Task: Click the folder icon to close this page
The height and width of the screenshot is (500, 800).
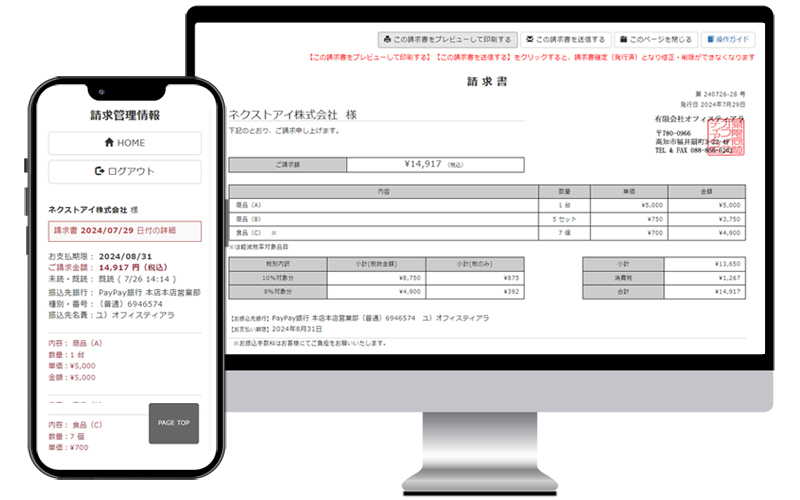Action: (623, 40)
